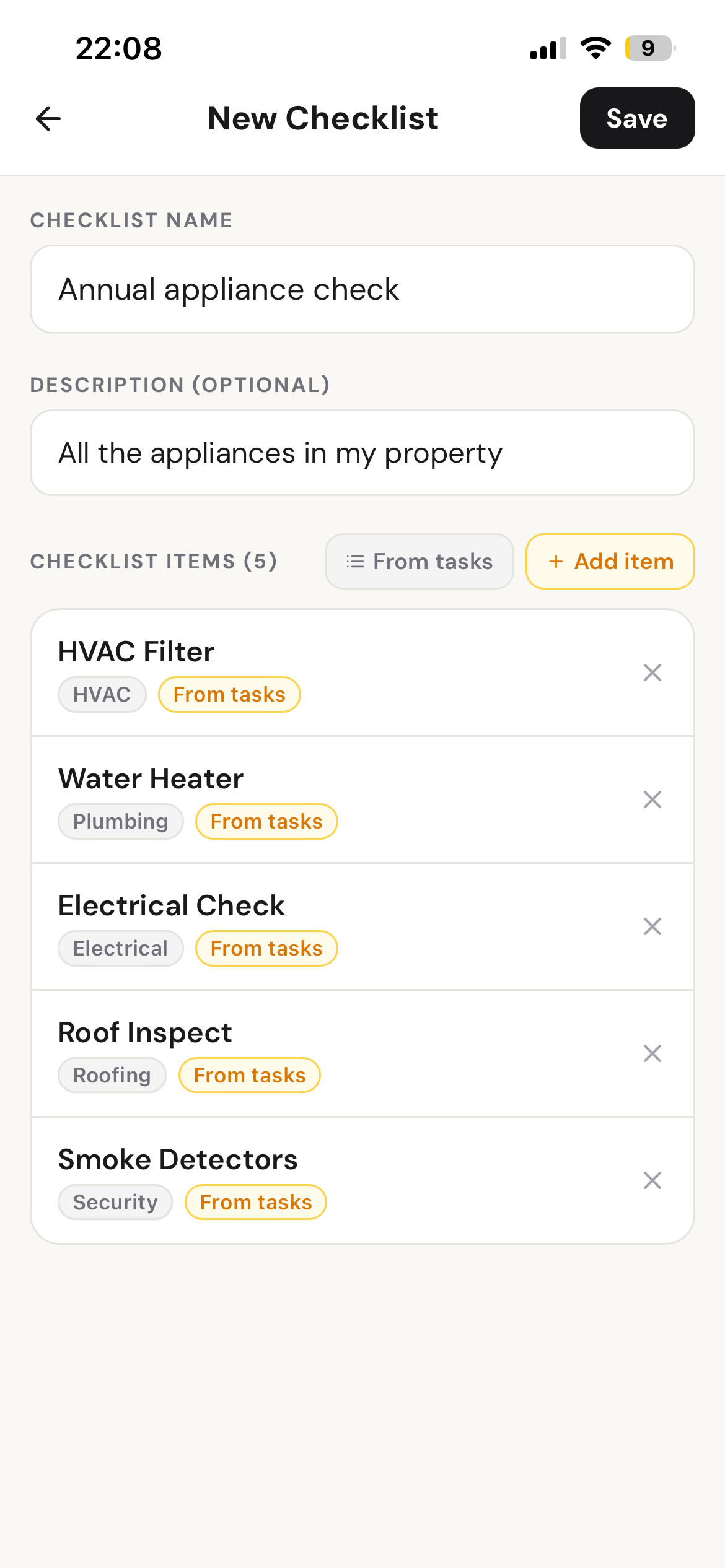
Task: Remove the Water Heater item
Action: (652, 799)
